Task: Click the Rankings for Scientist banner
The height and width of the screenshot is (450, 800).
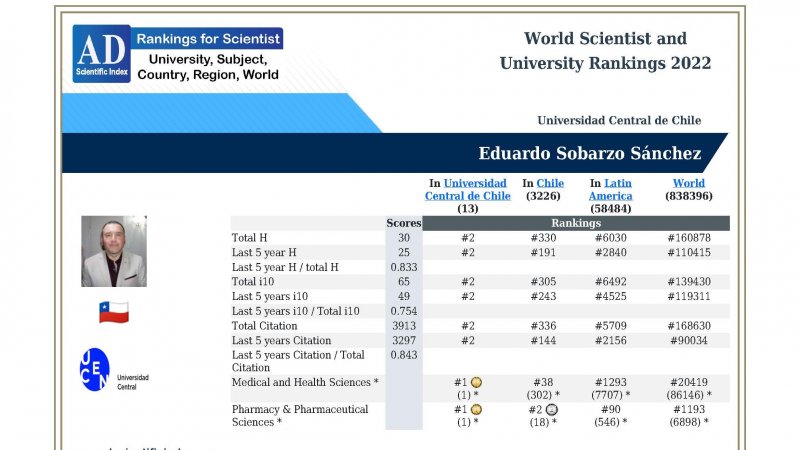Action: click(208, 39)
